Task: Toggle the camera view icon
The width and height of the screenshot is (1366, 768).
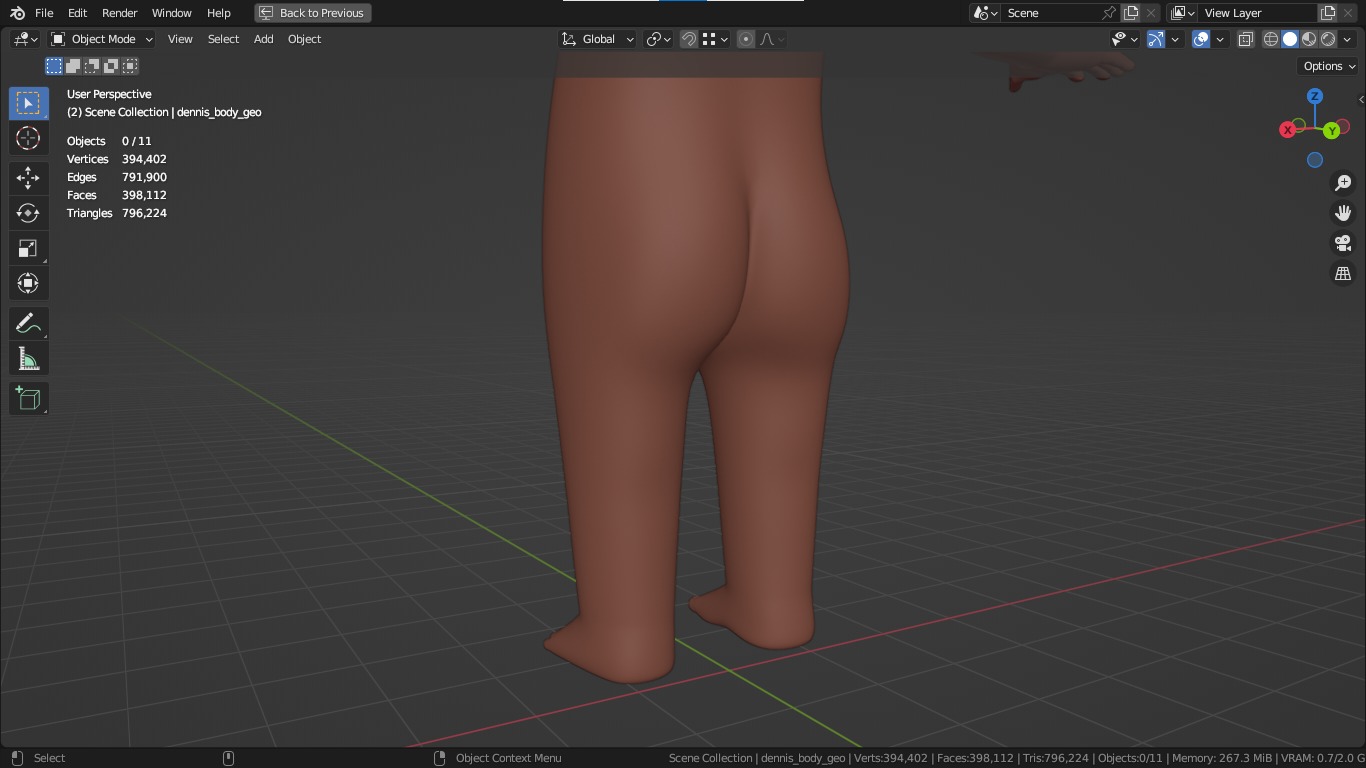Action: (1343, 243)
